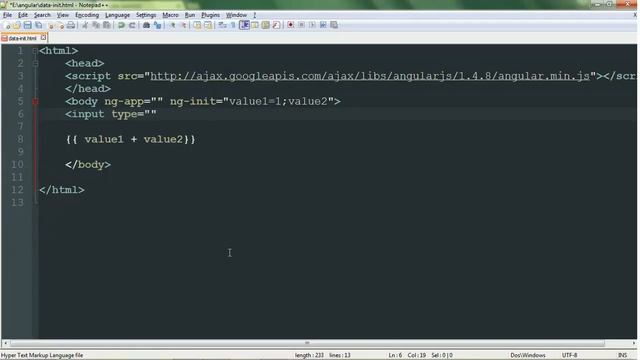The image size is (640, 360).
Task: Toggle the highlighted Indent Guide button
Action: [x=244, y=25]
